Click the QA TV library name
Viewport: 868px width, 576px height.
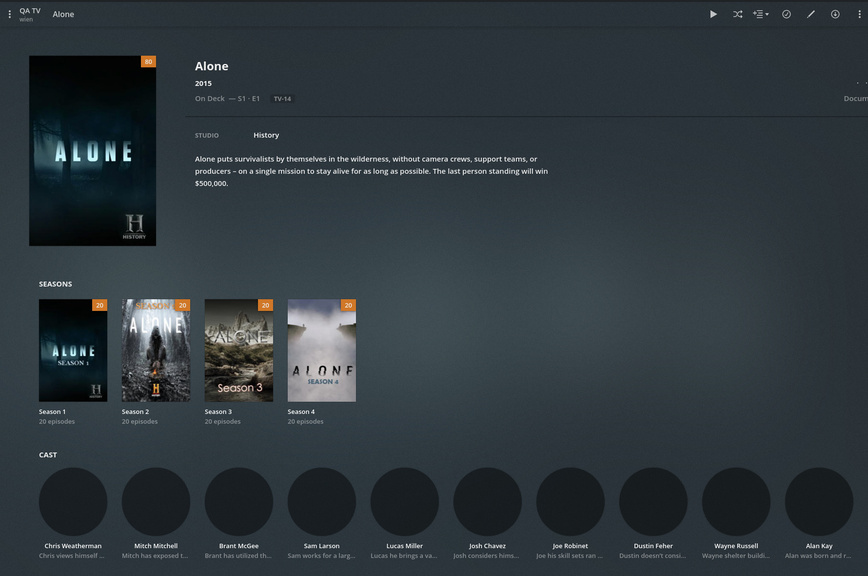click(x=30, y=11)
